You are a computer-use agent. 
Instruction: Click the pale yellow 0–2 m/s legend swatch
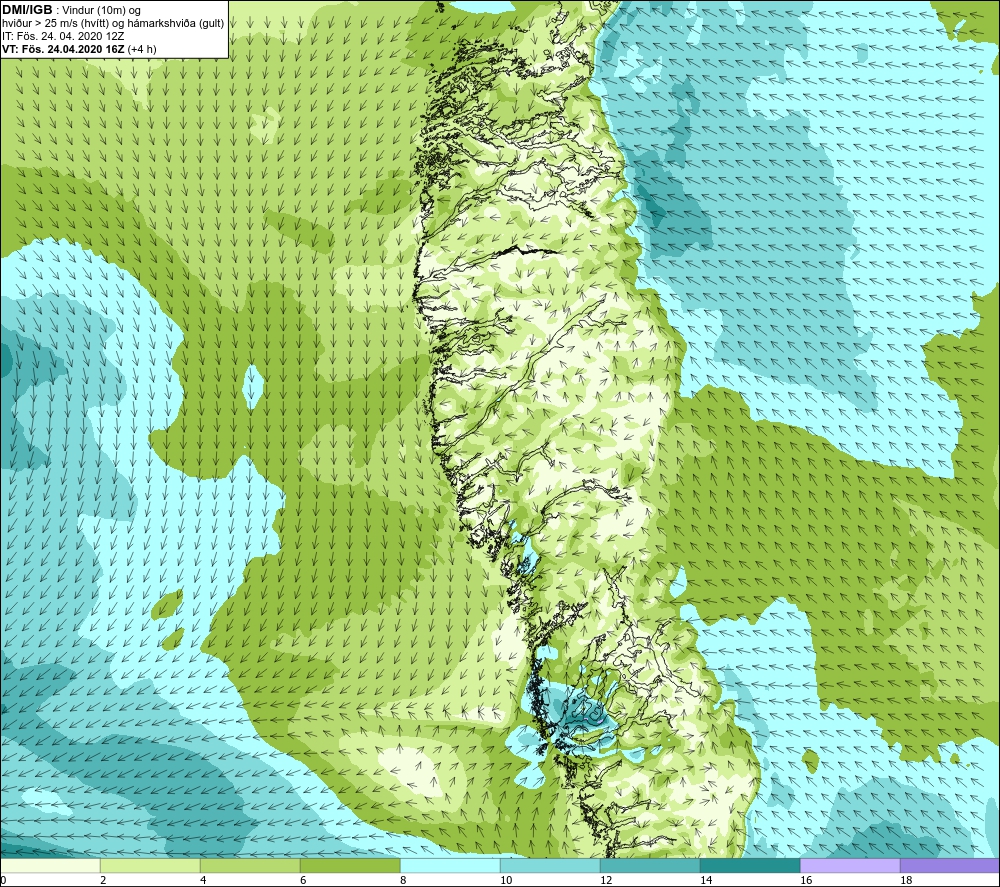50,865
